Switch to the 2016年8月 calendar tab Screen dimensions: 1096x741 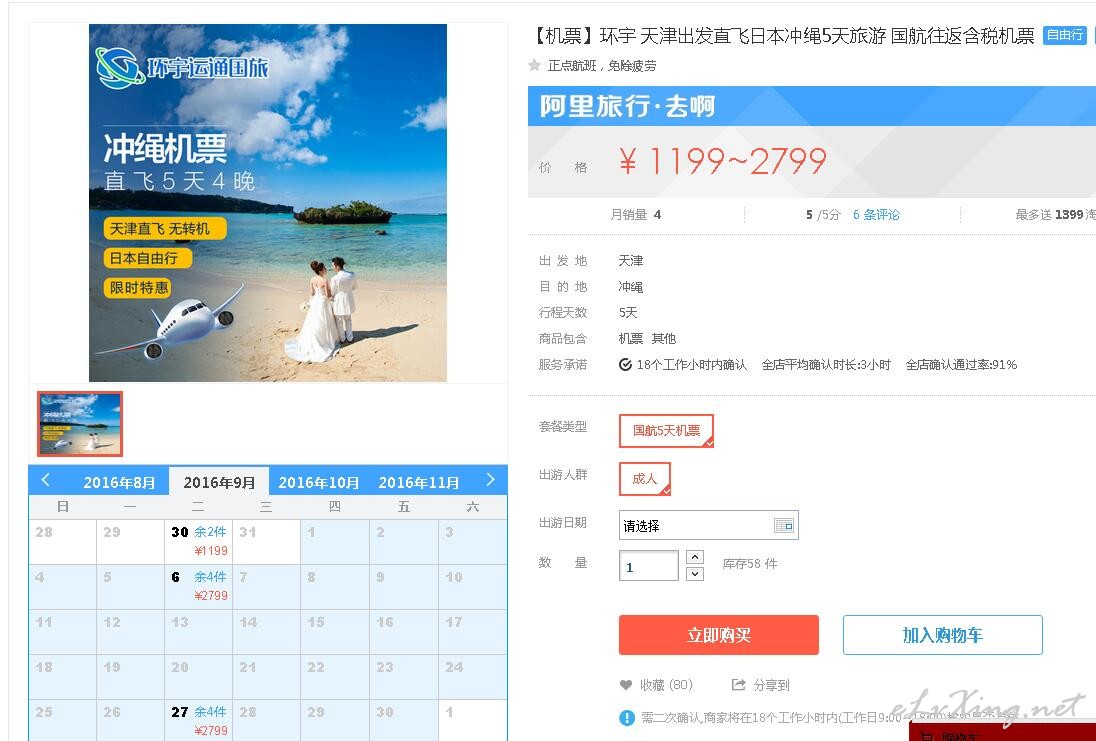120,482
